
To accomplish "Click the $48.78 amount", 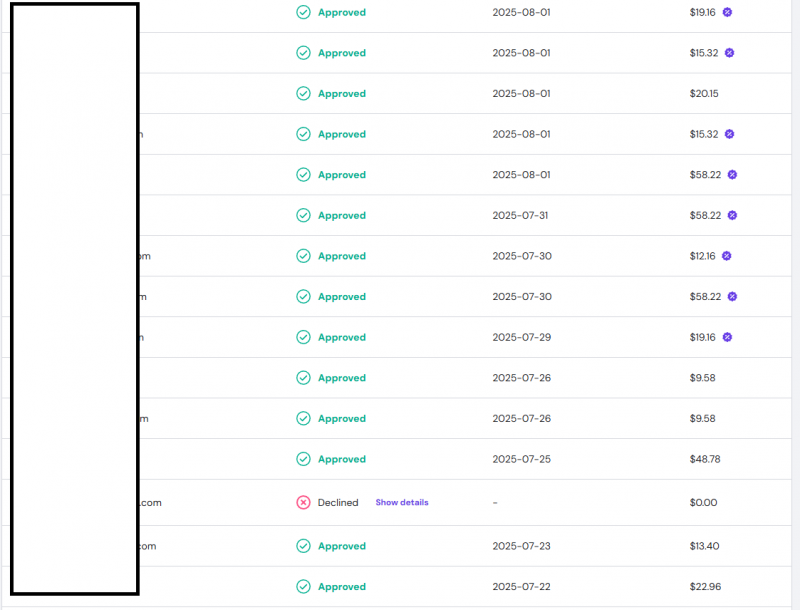I will pyautogui.click(x=704, y=459).
